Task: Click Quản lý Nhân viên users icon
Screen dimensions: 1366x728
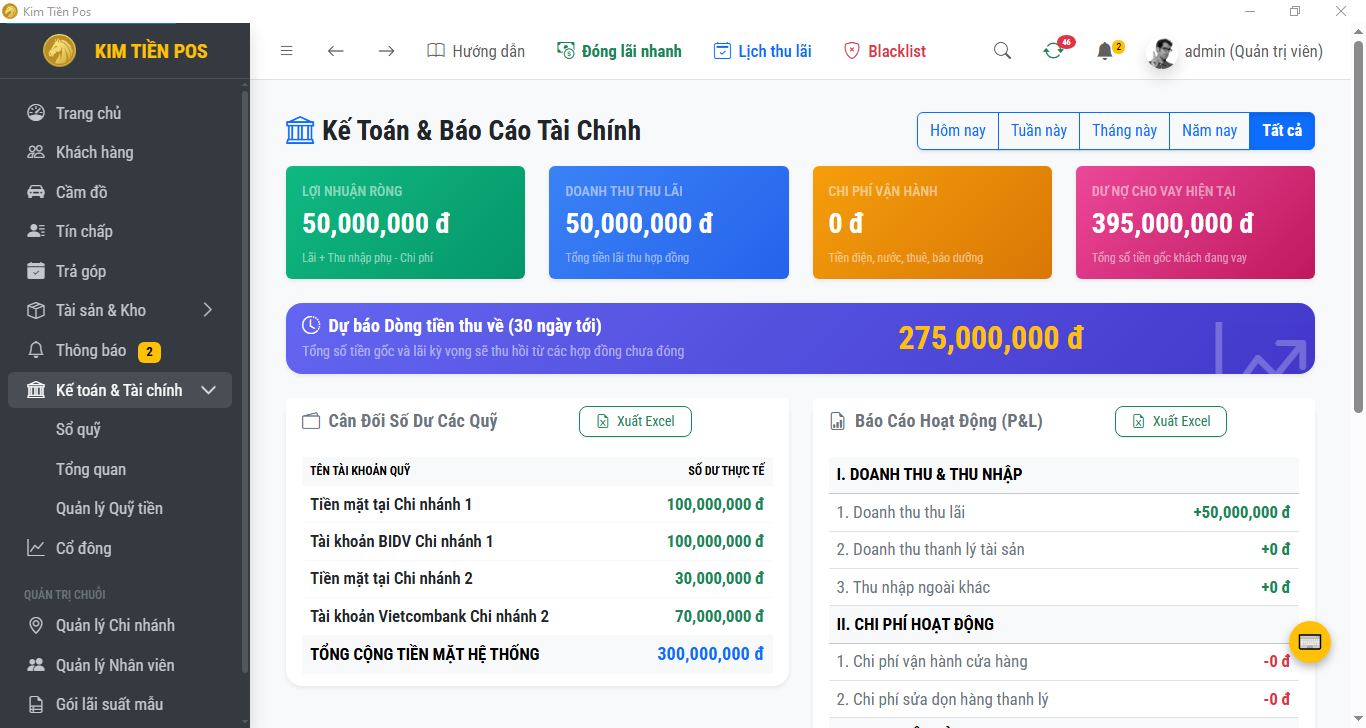Action: point(36,665)
